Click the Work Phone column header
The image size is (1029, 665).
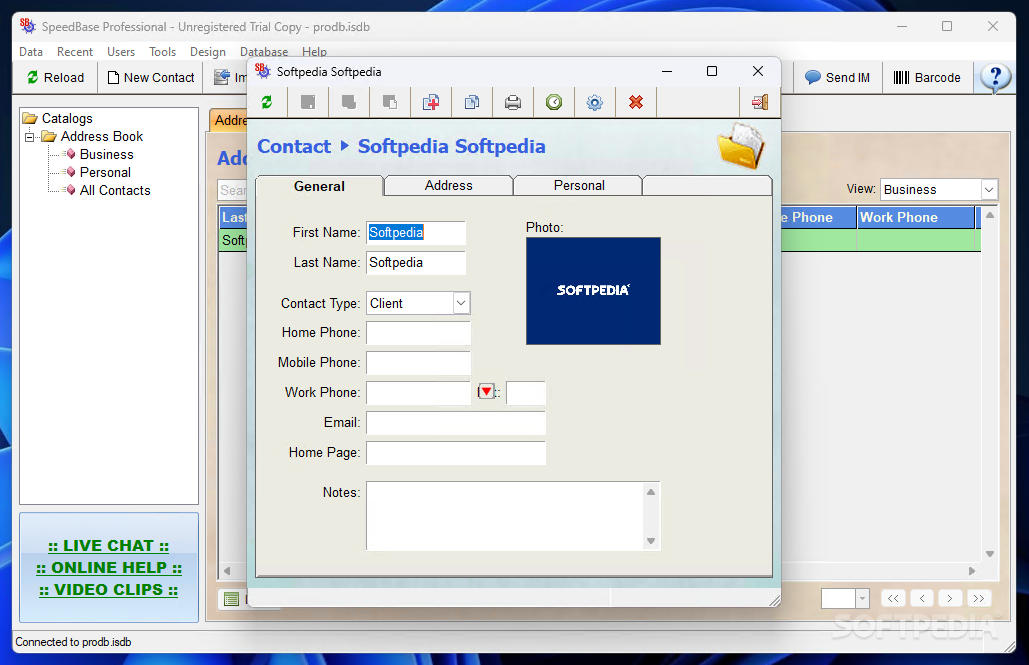coord(916,217)
